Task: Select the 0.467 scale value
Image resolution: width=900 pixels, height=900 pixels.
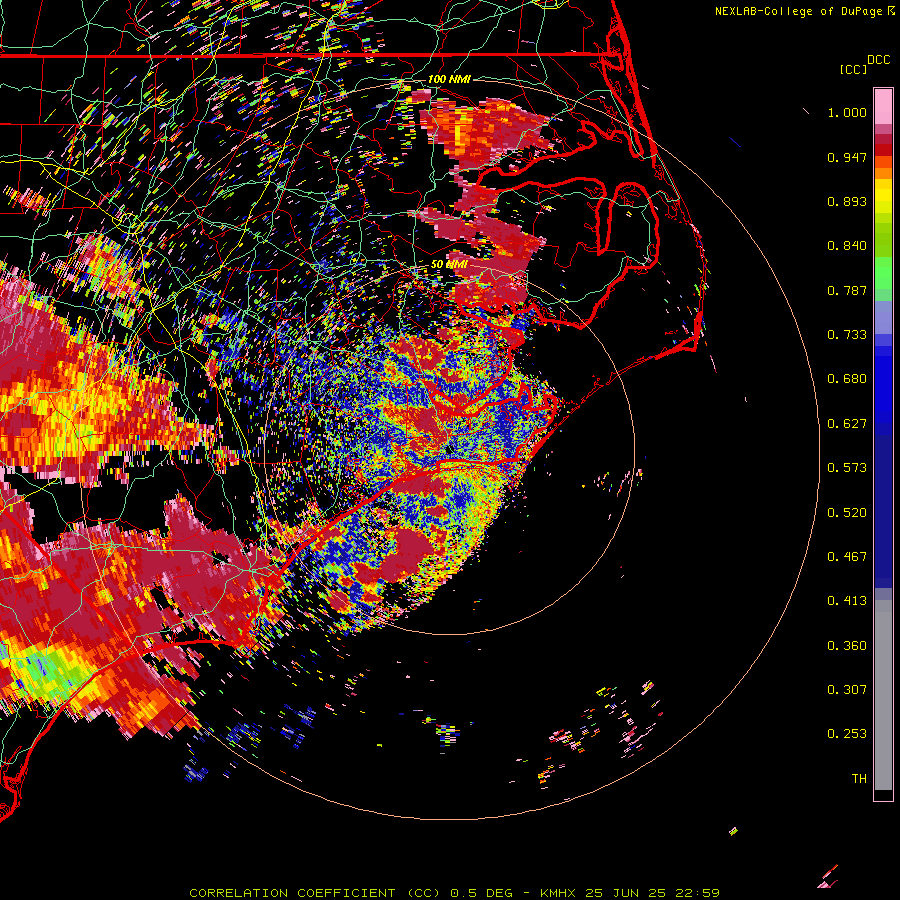Action: pyautogui.click(x=847, y=557)
